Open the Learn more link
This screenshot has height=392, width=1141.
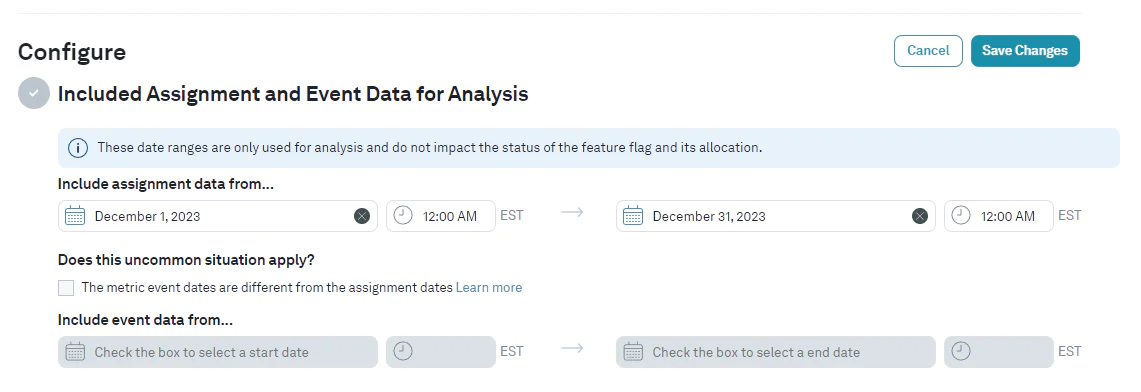488,287
